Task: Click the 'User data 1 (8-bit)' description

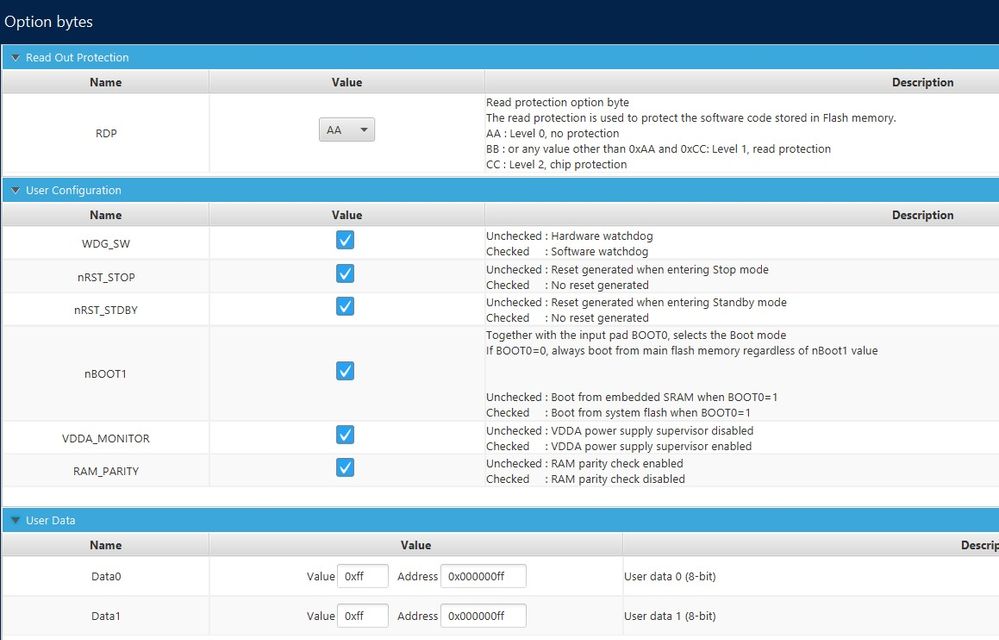Action: (670, 616)
